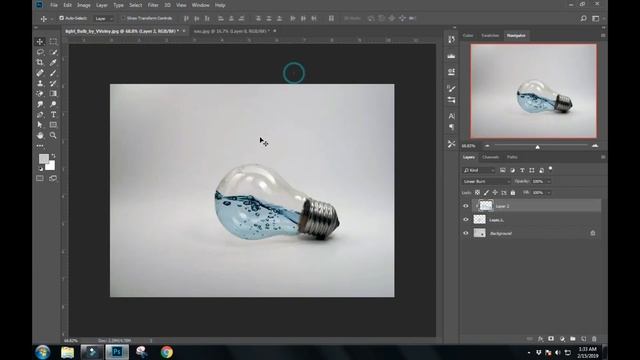
Task: Select the Crop tool
Action: [x=40, y=62]
